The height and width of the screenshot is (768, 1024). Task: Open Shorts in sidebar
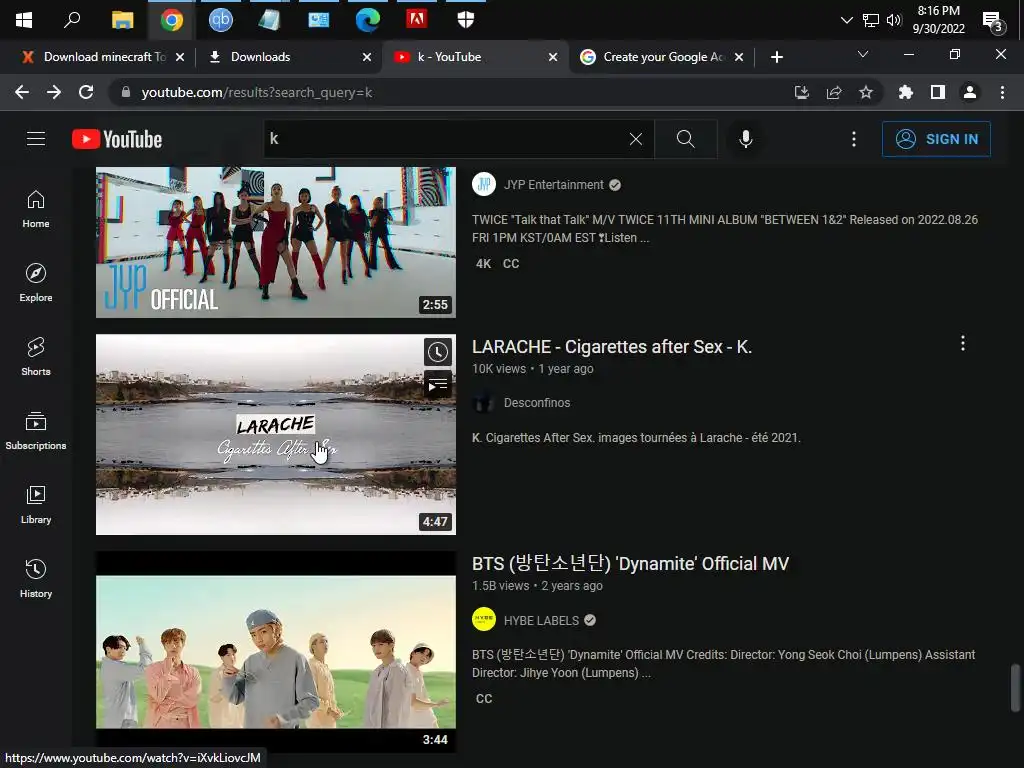point(36,357)
